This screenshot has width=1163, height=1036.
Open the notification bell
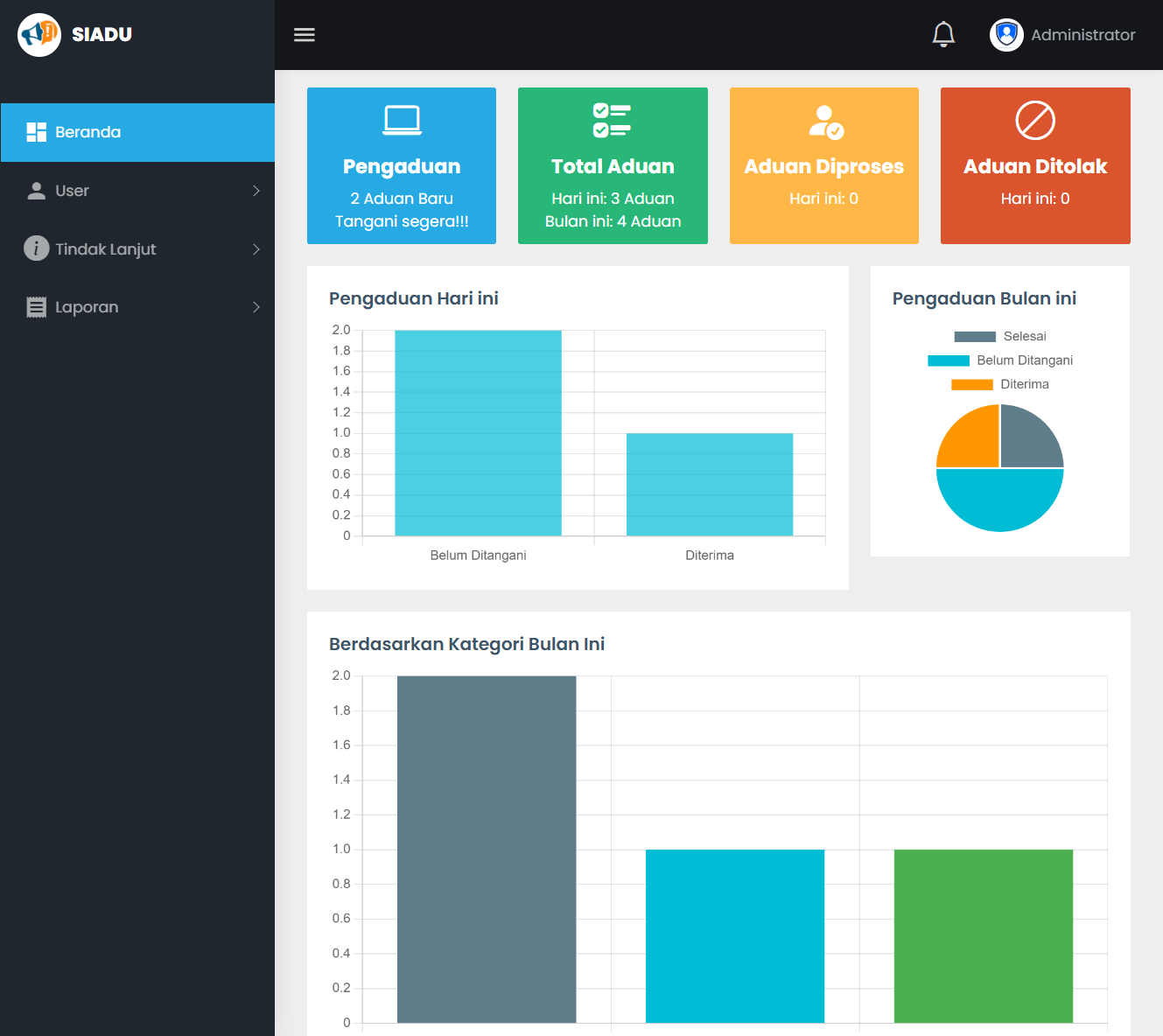(x=943, y=35)
